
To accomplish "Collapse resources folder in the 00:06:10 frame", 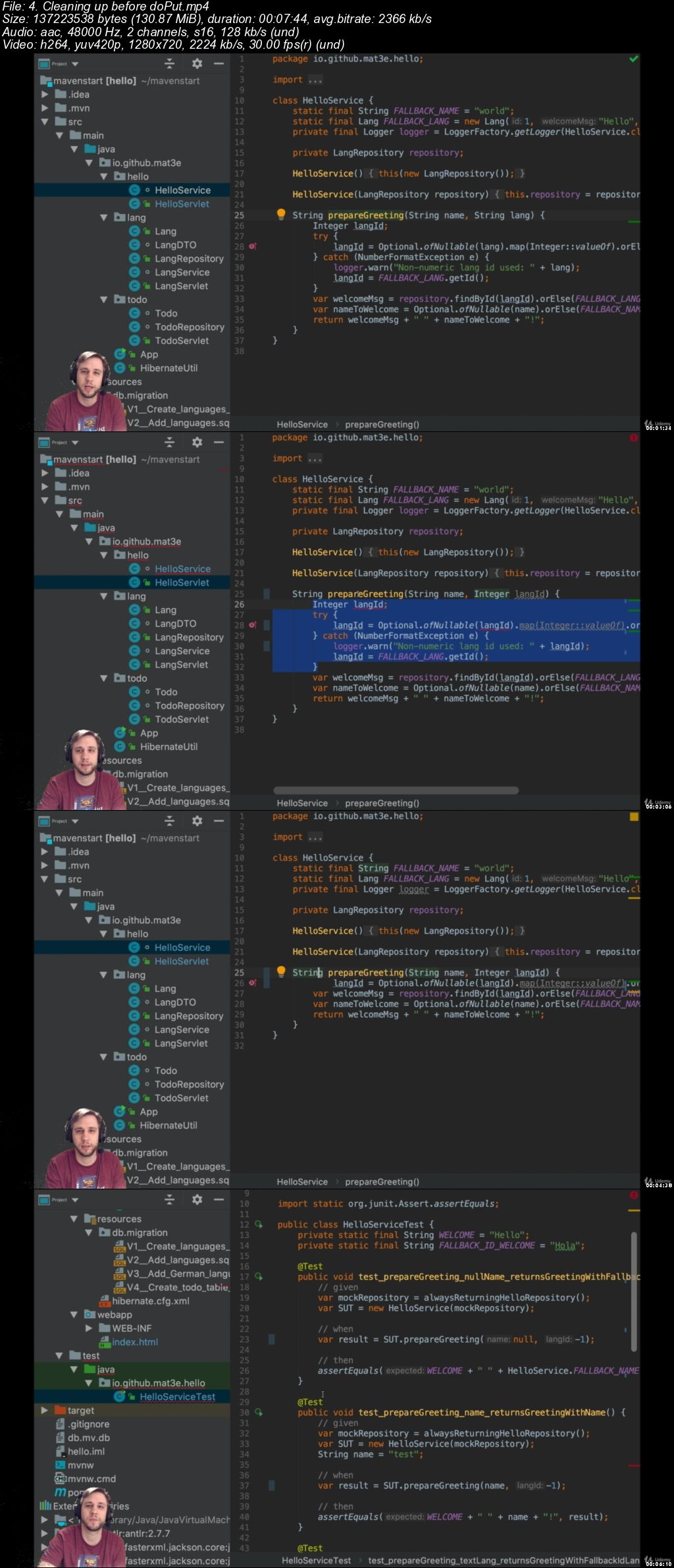I will pyautogui.click(x=74, y=1219).
